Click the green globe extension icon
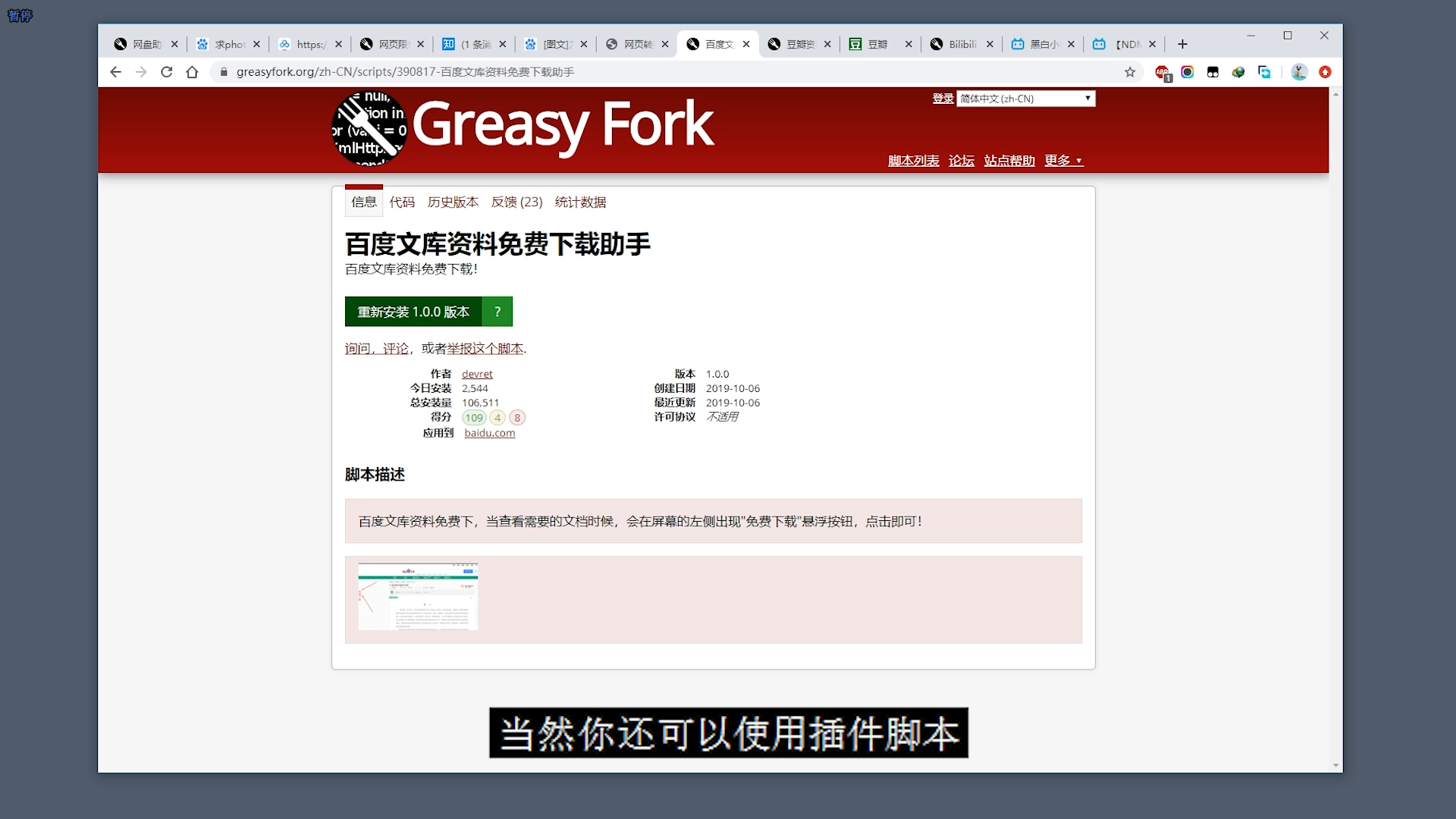Image resolution: width=1456 pixels, height=819 pixels. [1238, 72]
